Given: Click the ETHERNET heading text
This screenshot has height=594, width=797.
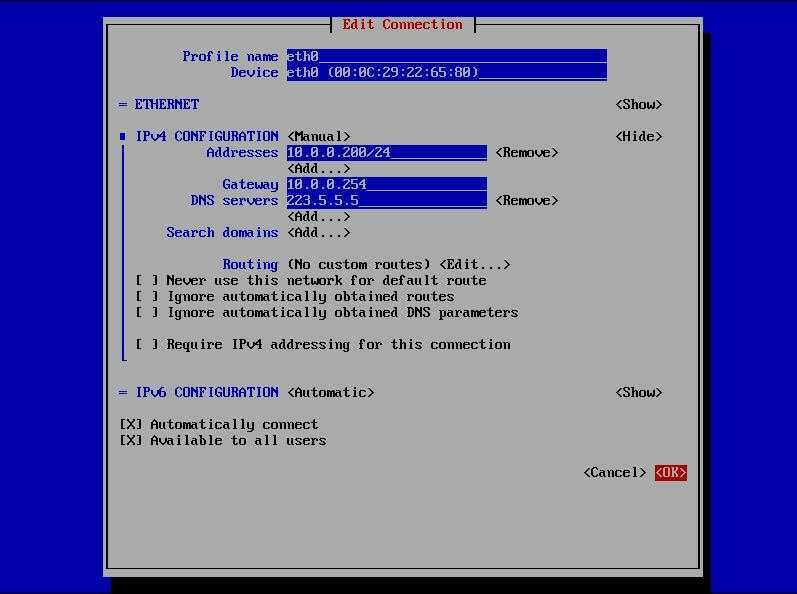Looking at the screenshot, I should tap(167, 104).
